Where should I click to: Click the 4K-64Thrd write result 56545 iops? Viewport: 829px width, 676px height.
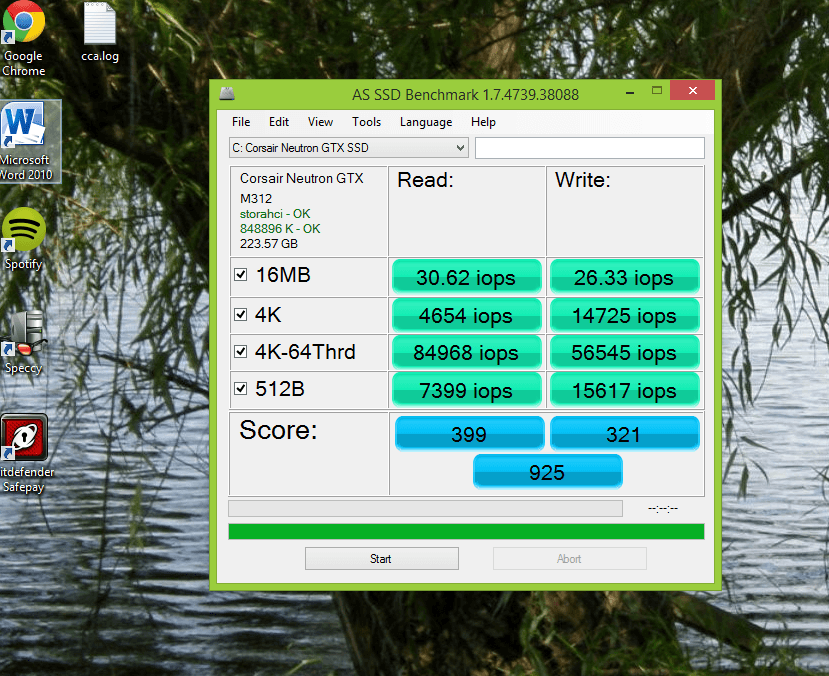click(x=624, y=352)
